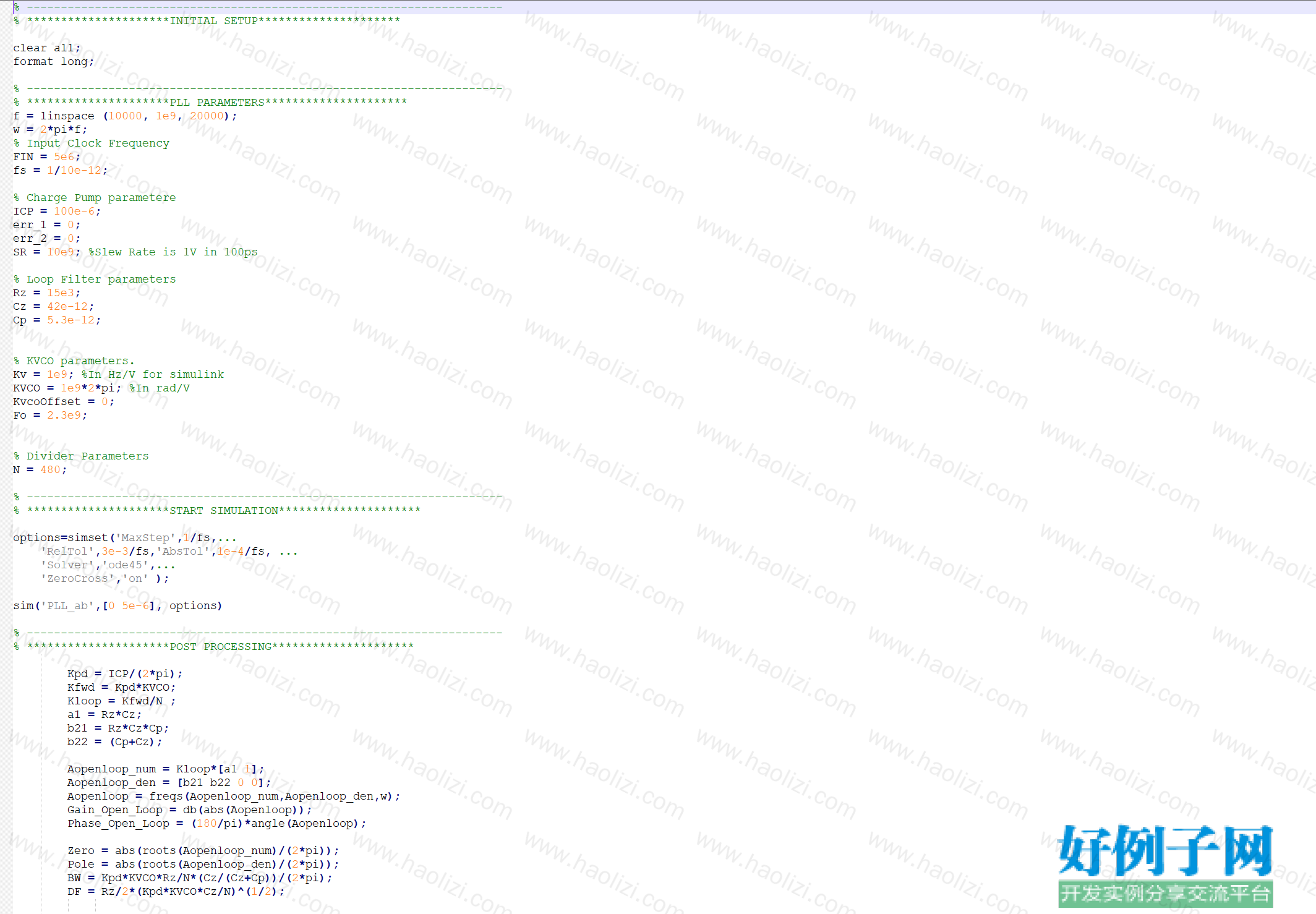The image size is (1316, 914).
Task: Place cursor on 'w = 2*pi*f;' line
Action: tap(50, 129)
